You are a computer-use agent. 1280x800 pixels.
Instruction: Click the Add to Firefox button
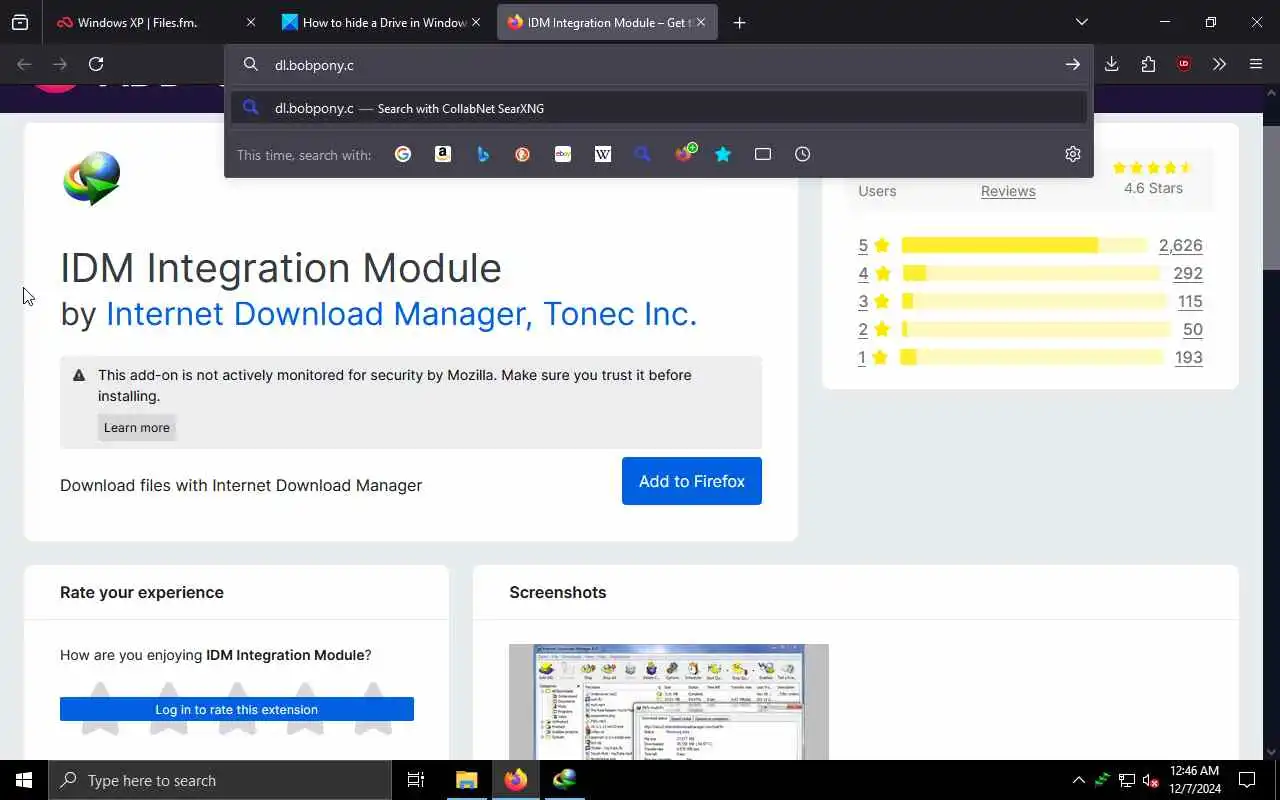click(692, 481)
